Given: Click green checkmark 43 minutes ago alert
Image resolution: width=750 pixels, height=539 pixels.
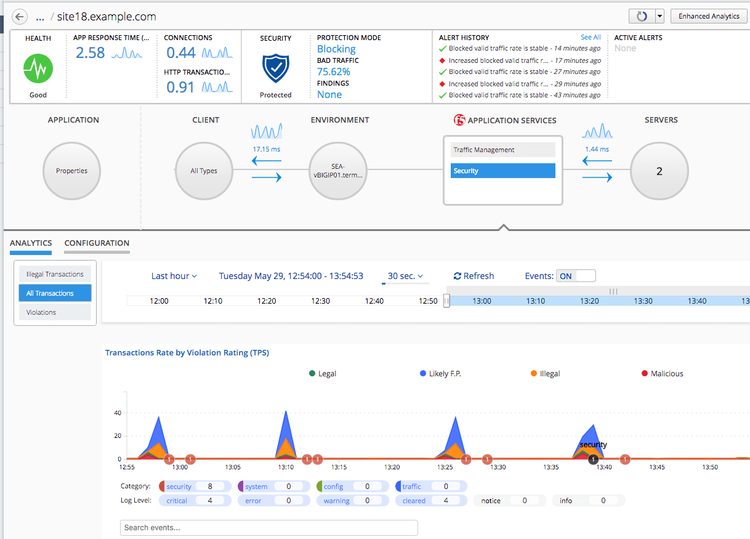Looking at the screenshot, I should (x=442, y=95).
